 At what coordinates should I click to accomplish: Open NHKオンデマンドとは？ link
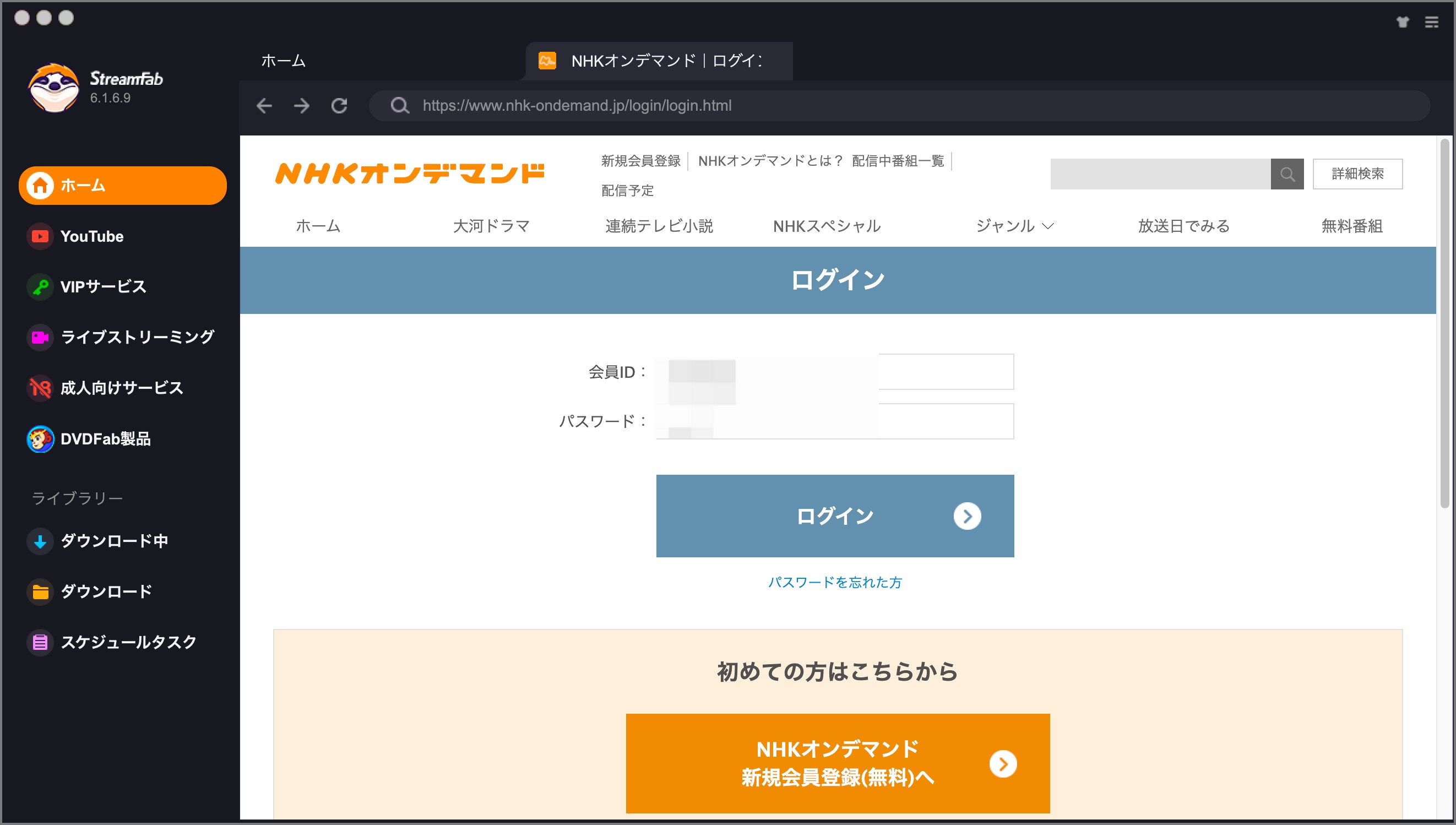(x=770, y=161)
